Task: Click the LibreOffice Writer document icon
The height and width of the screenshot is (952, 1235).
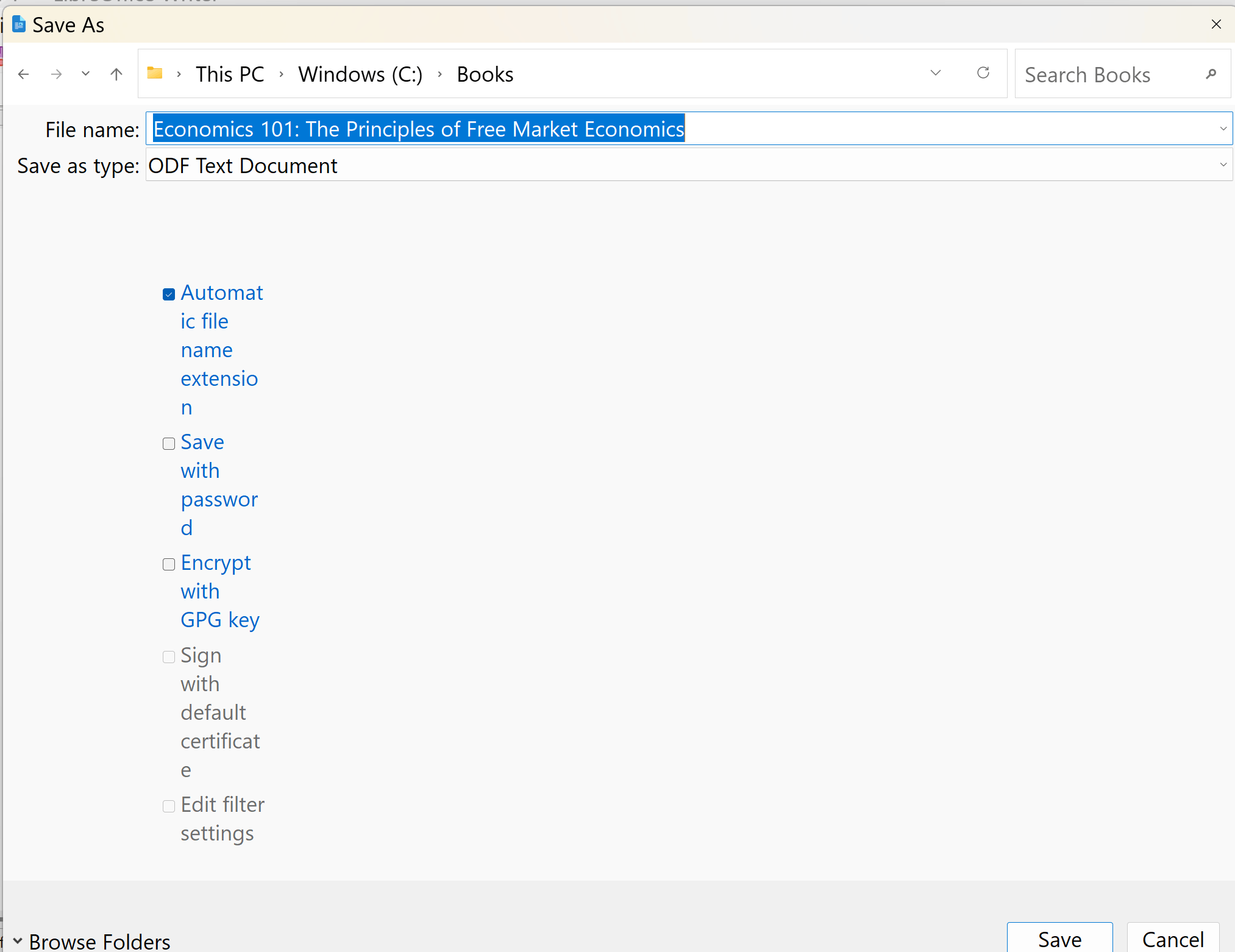Action: (x=18, y=24)
